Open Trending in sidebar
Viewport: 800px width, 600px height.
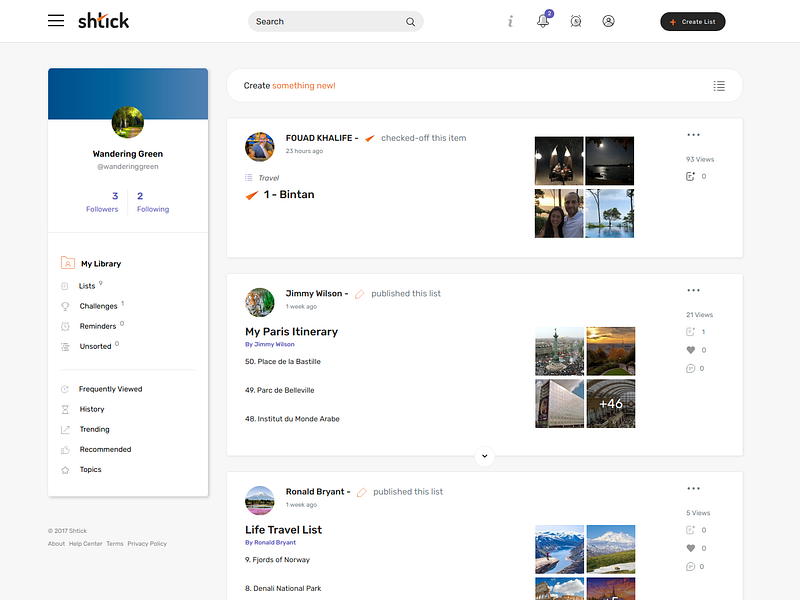pos(94,430)
